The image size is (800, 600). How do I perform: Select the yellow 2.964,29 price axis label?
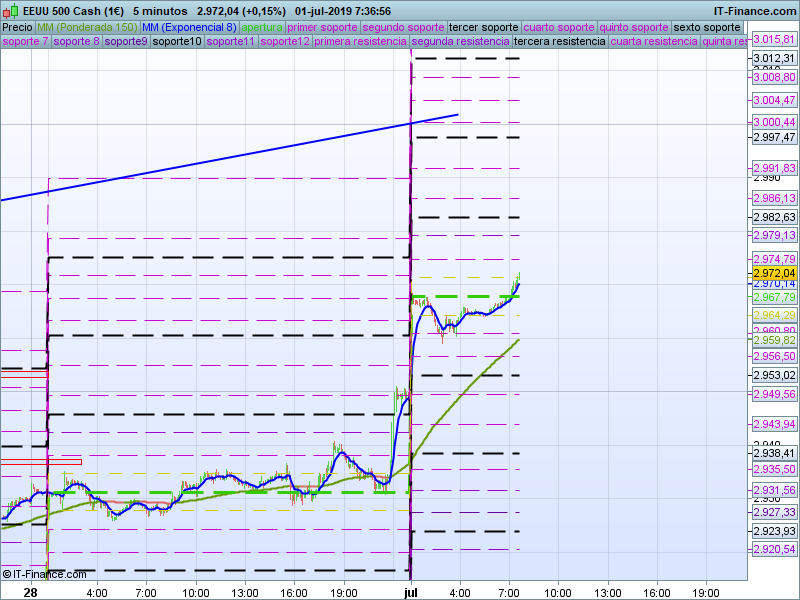point(774,315)
